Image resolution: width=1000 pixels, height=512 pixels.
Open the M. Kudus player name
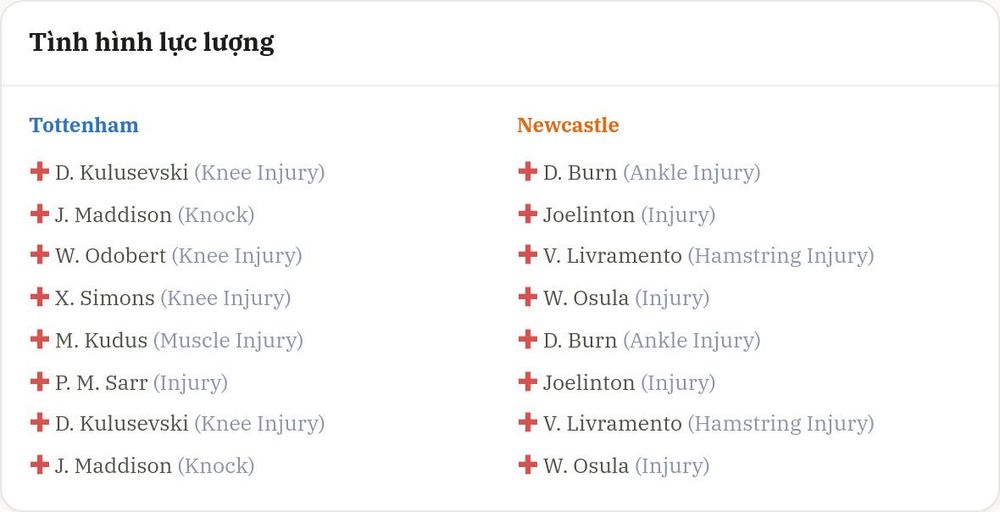(101, 340)
